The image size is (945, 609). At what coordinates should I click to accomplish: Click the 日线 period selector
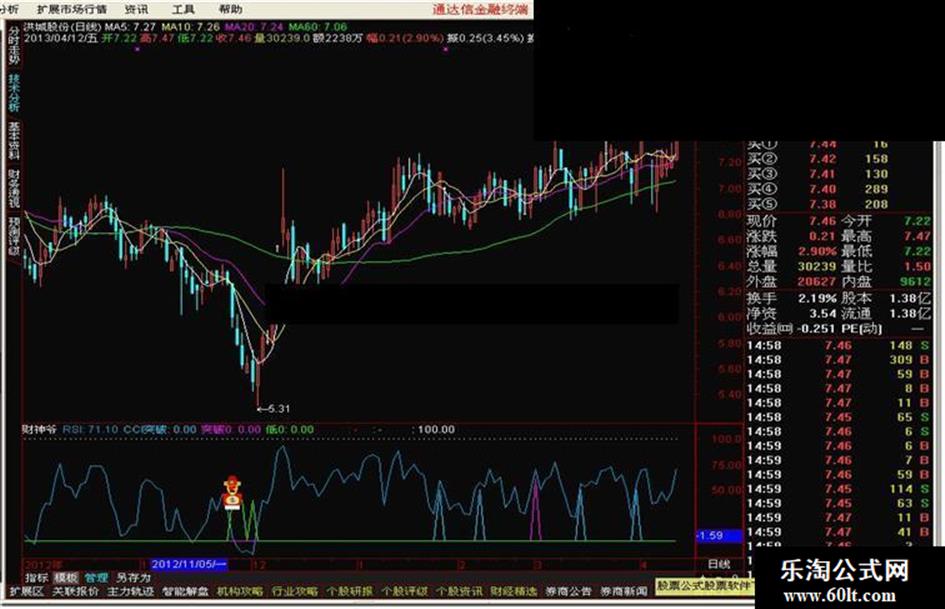pyautogui.click(x=718, y=565)
